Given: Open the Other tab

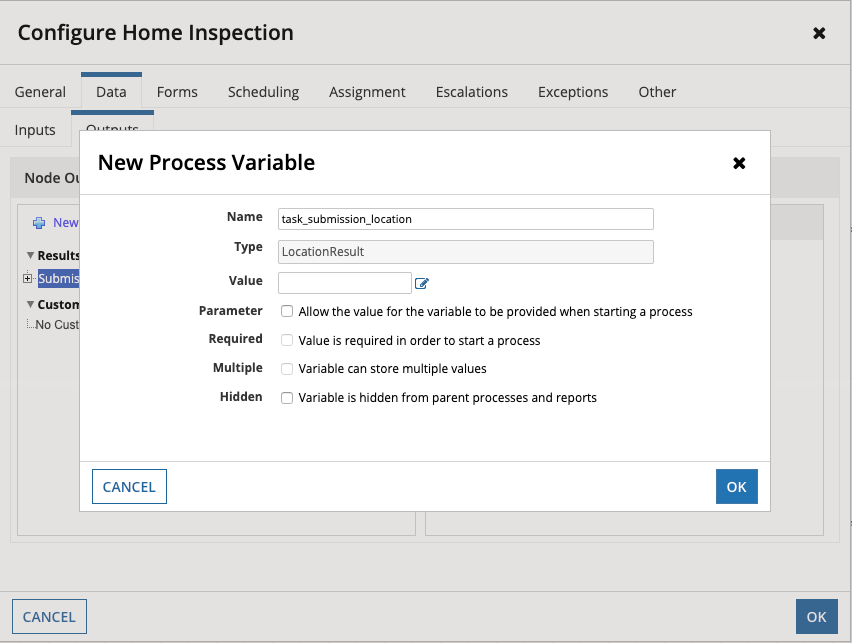Looking at the screenshot, I should tap(657, 92).
